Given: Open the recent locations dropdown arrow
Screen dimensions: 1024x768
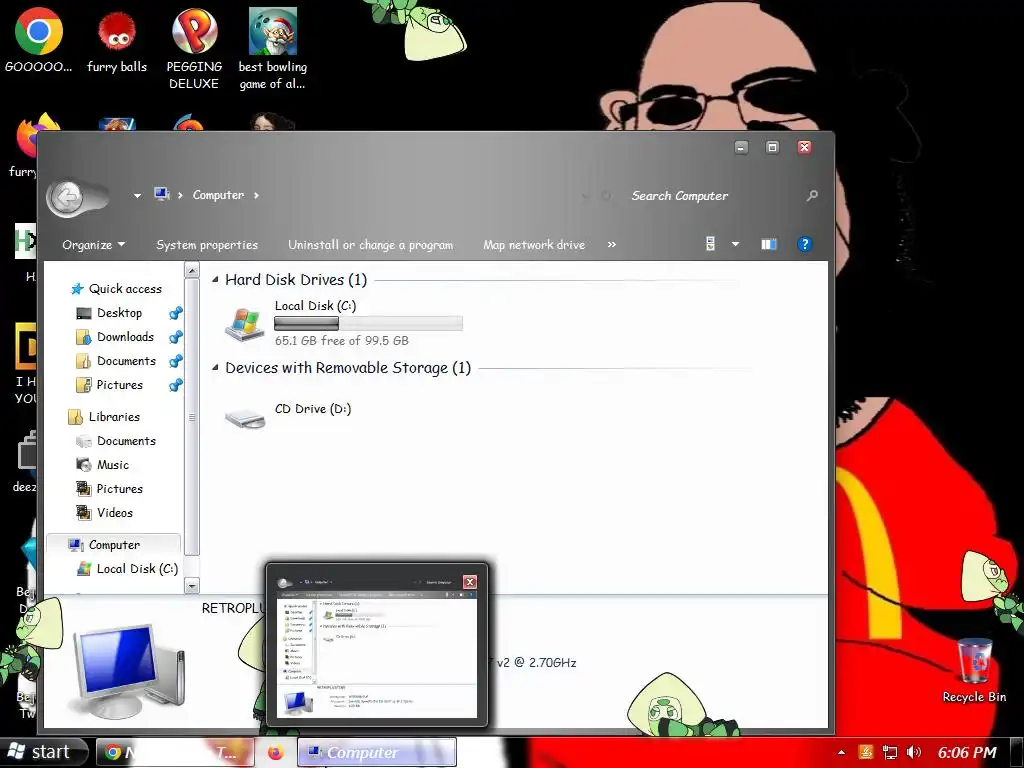Looking at the screenshot, I should pos(137,195).
